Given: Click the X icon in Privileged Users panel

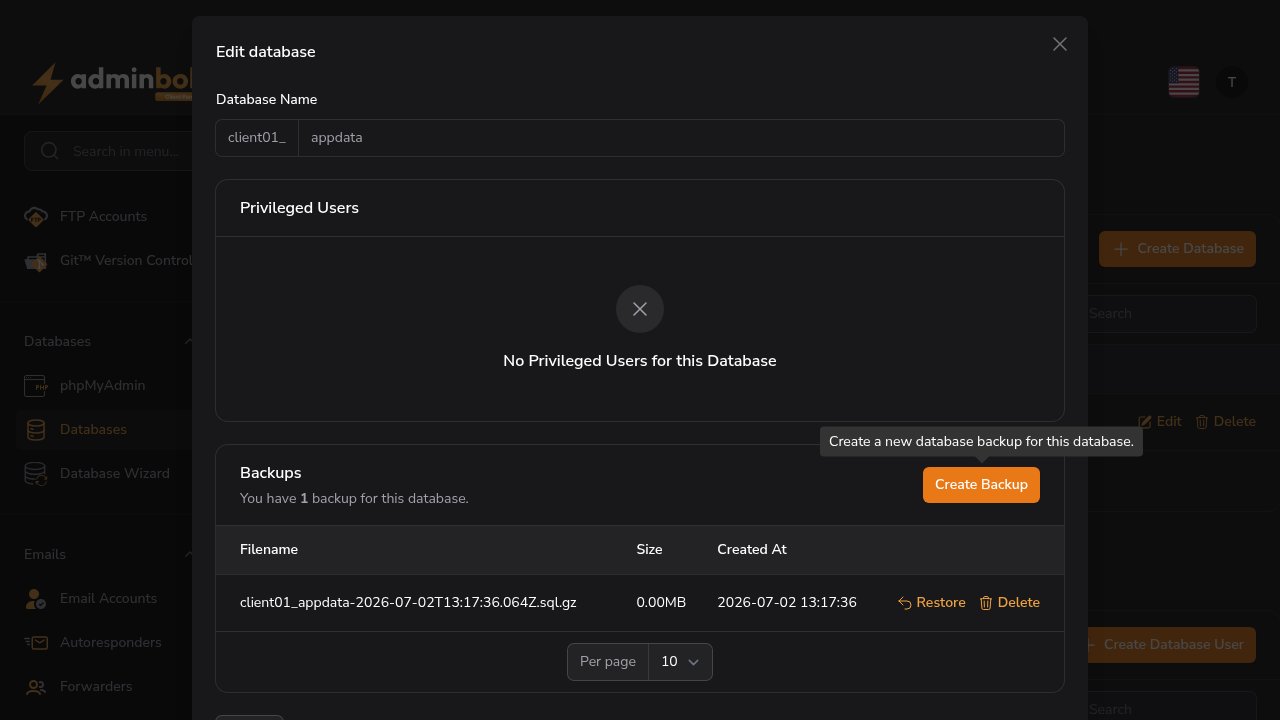Looking at the screenshot, I should pyautogui.click(x=640, y=309).
